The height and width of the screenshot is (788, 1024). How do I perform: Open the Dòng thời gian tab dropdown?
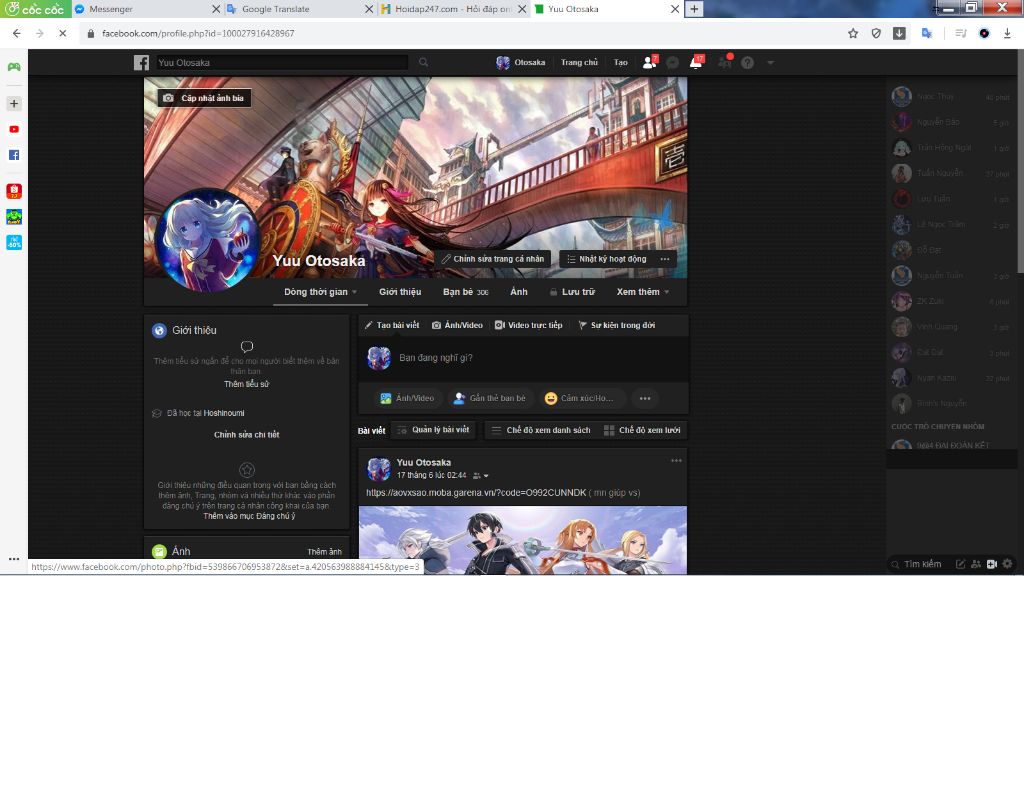tap(321, 292)
